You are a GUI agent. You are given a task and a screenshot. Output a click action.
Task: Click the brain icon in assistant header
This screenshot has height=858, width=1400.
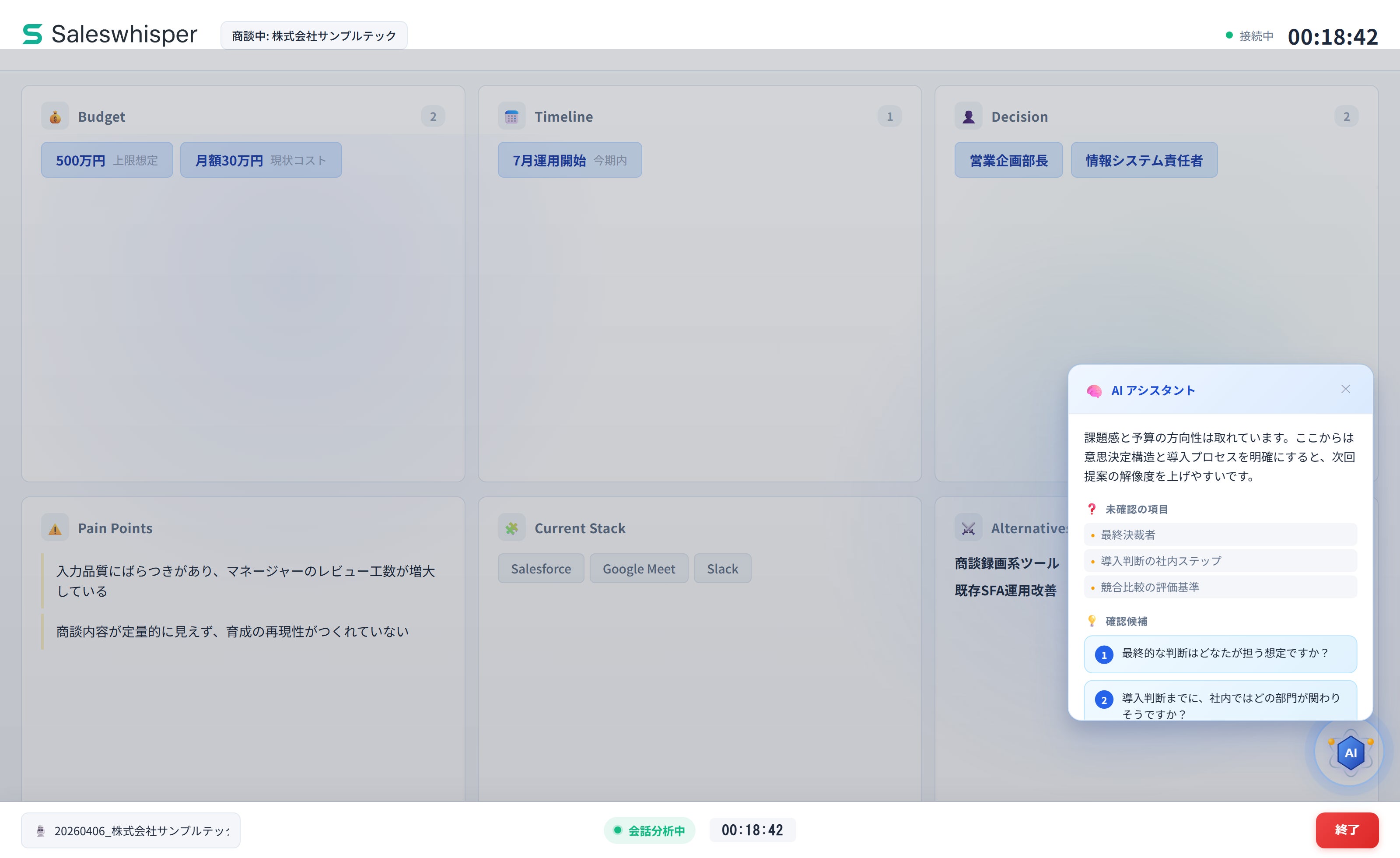[1094, 390]
